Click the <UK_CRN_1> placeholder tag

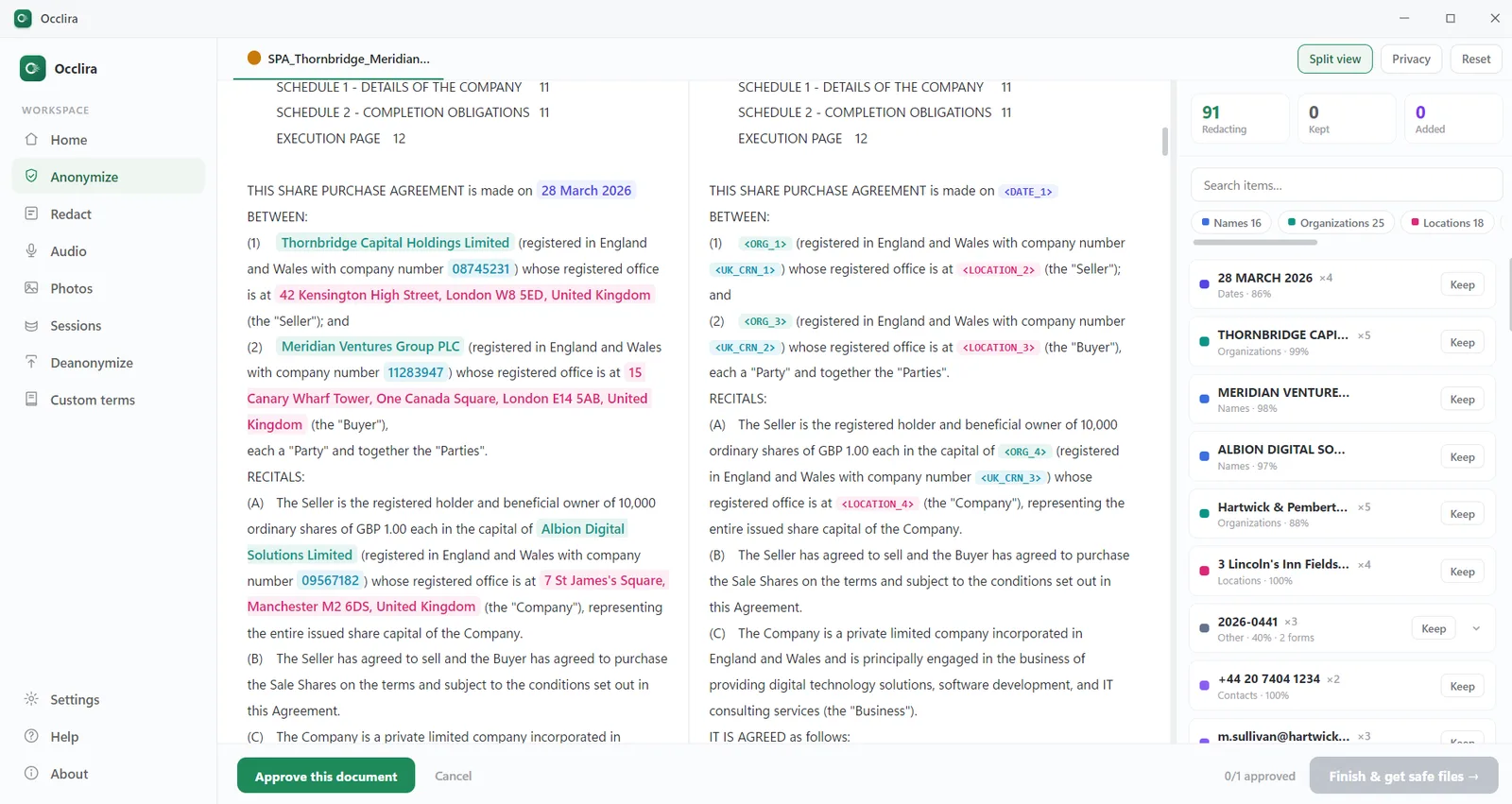(745, 270)
